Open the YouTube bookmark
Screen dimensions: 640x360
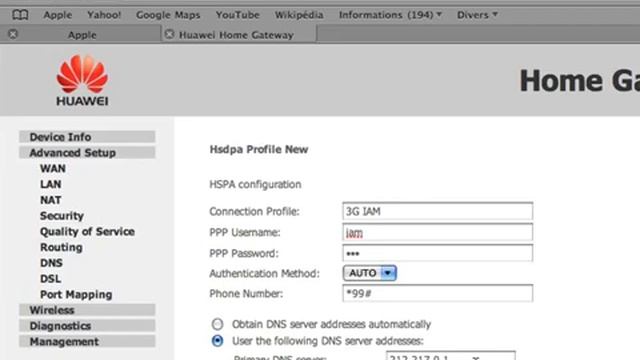238,15
